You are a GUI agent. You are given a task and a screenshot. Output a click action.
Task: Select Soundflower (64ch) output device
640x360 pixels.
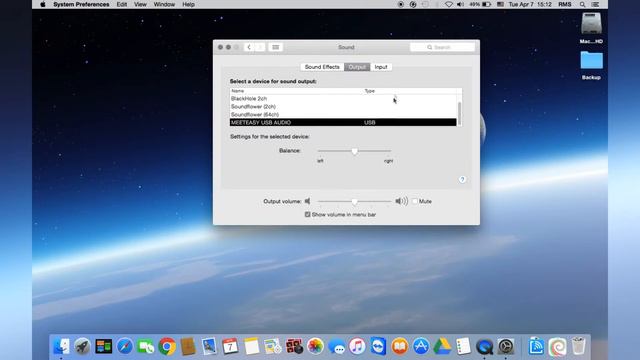point(343,115)
